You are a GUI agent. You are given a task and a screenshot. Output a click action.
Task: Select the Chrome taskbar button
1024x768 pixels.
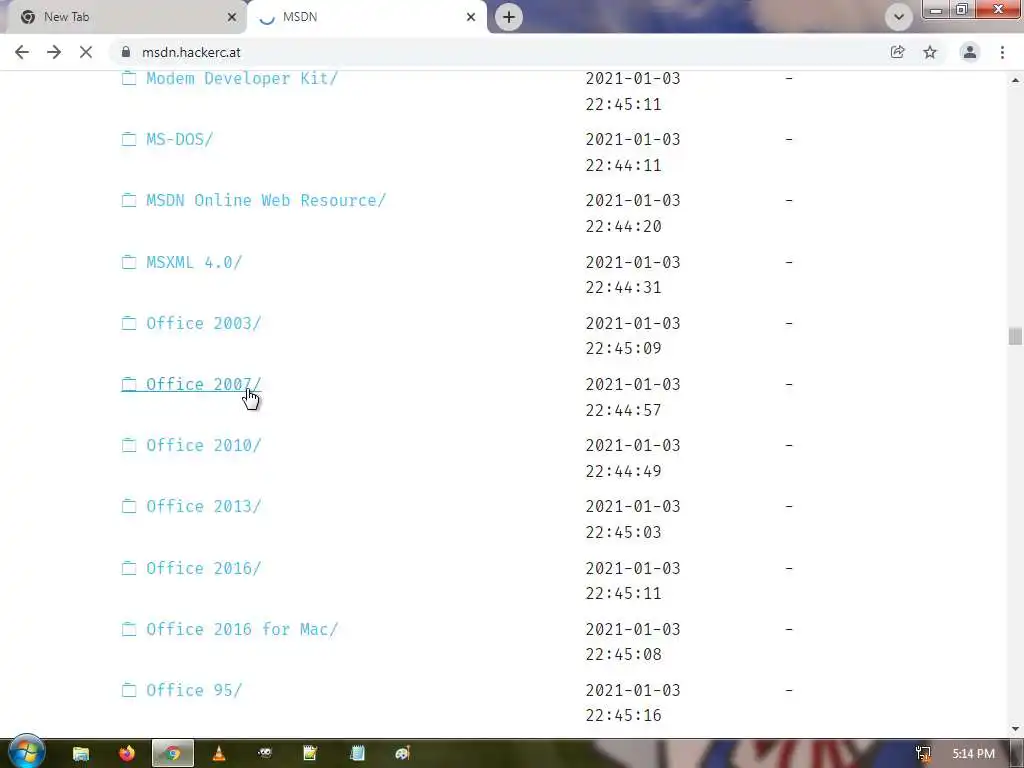172,754
